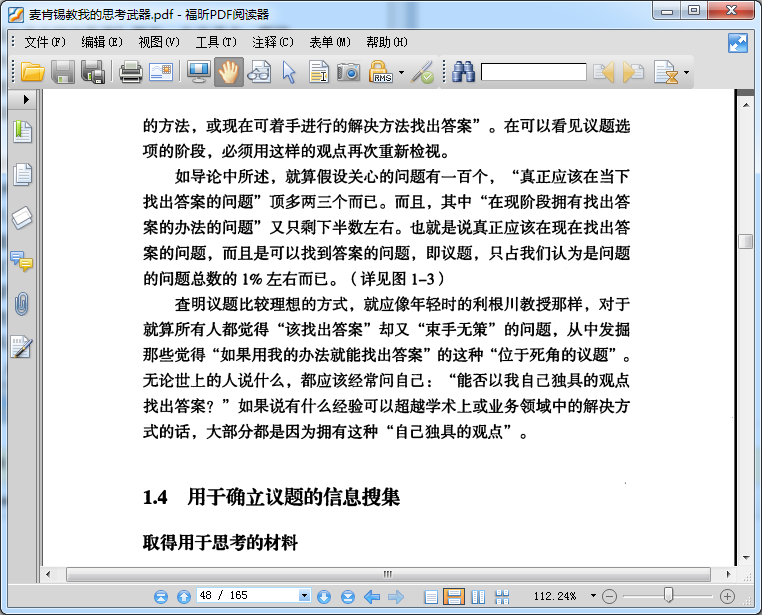Go forward to the next view arrow
This screenshot has height=615, width=762.
[x=396, y=597]
